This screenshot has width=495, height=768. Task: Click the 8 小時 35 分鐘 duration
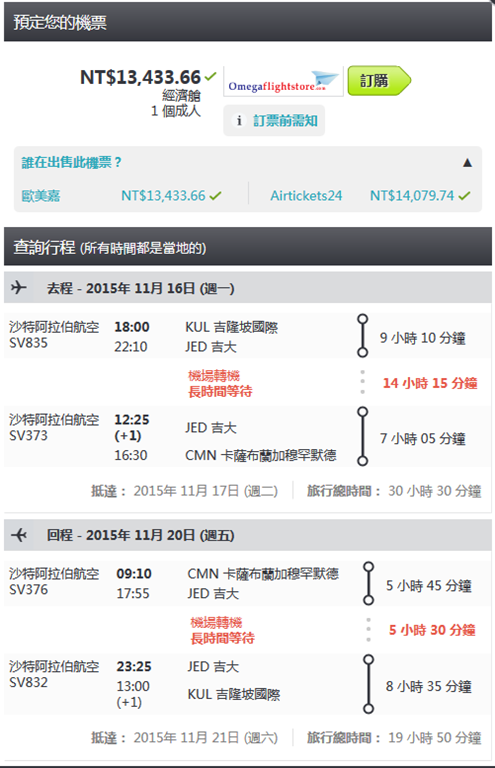pyautogui.click(x=428, y=687)
